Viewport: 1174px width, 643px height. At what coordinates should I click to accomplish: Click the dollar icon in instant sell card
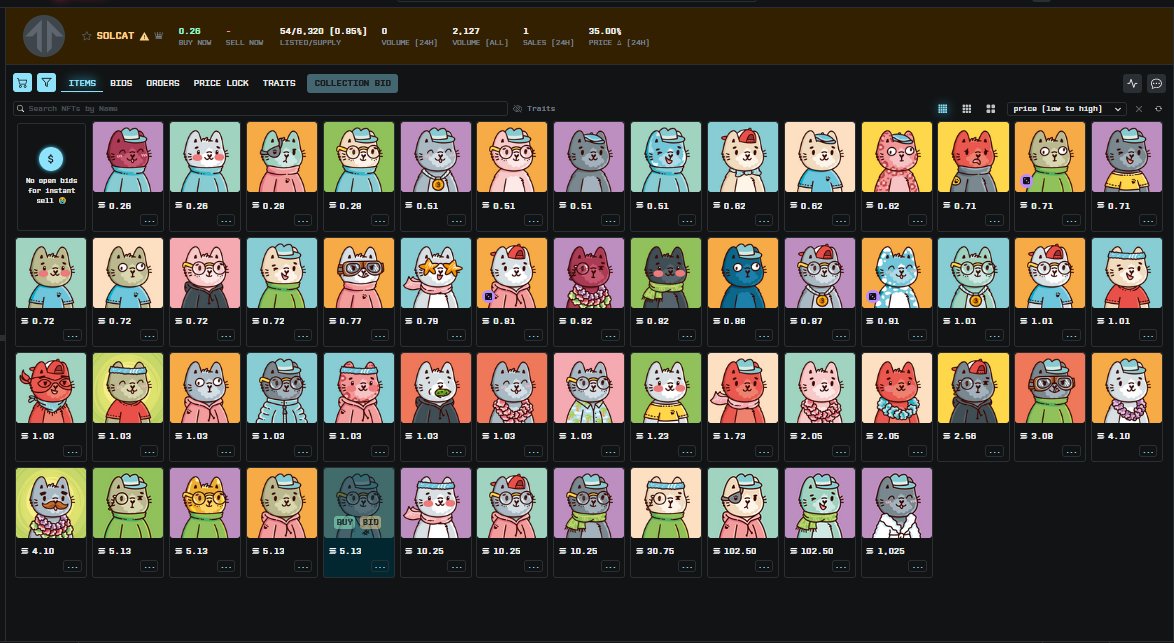(x=51, y=159)
